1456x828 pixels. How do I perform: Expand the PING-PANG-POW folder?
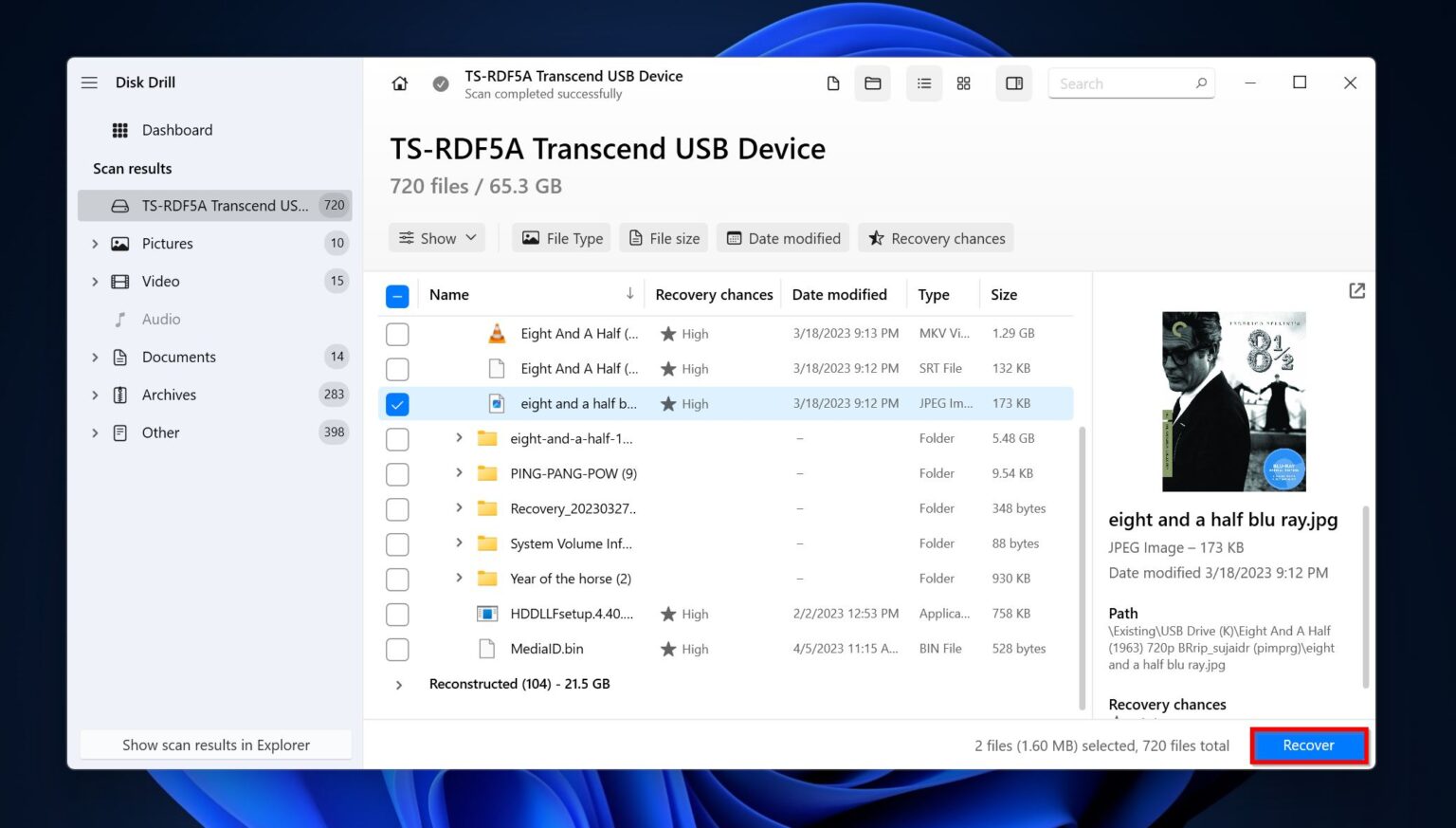[459, 473]
